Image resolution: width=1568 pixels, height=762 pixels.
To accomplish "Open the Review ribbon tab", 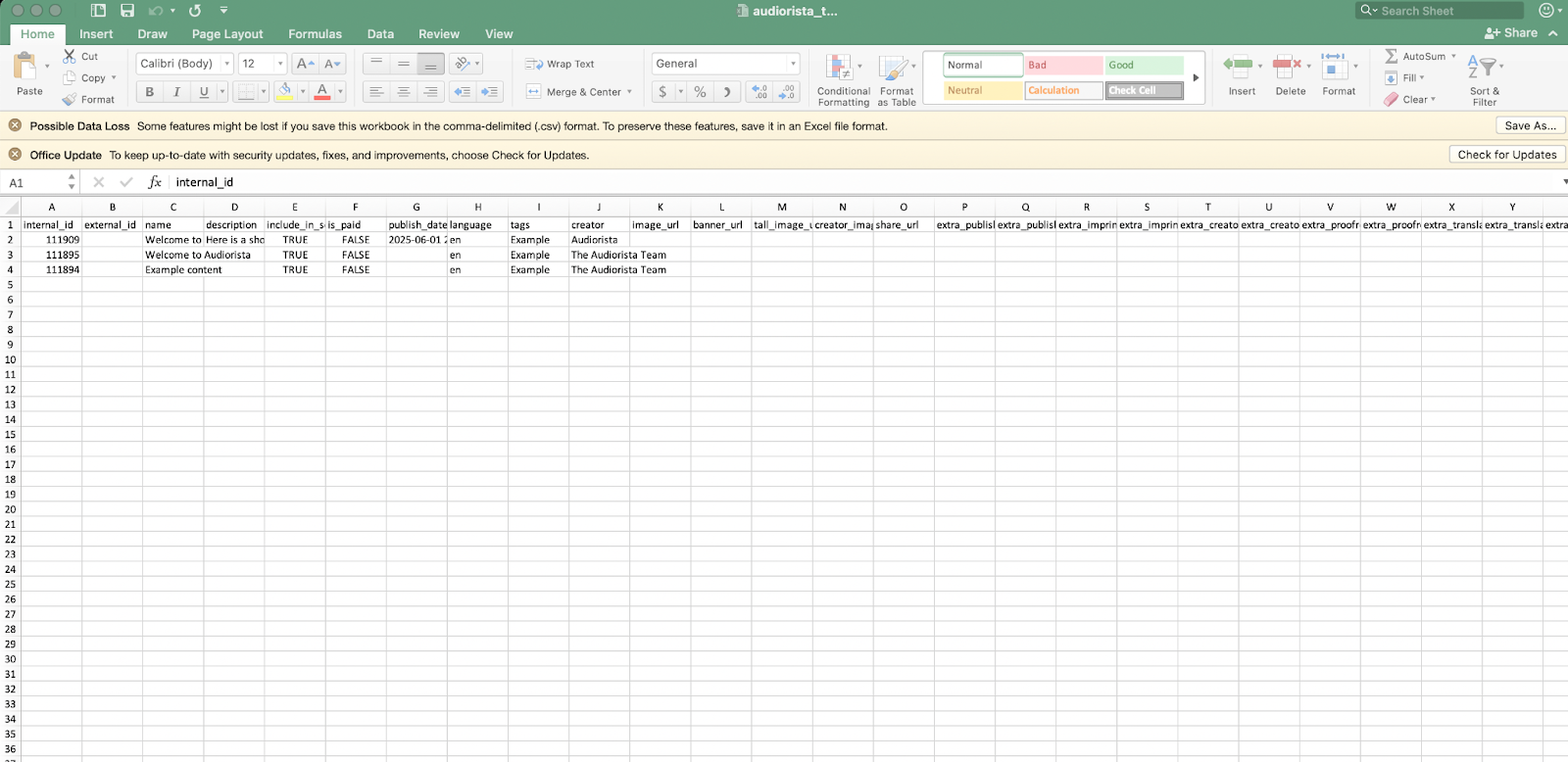I will pyautogui.click(x=439, y=33).
